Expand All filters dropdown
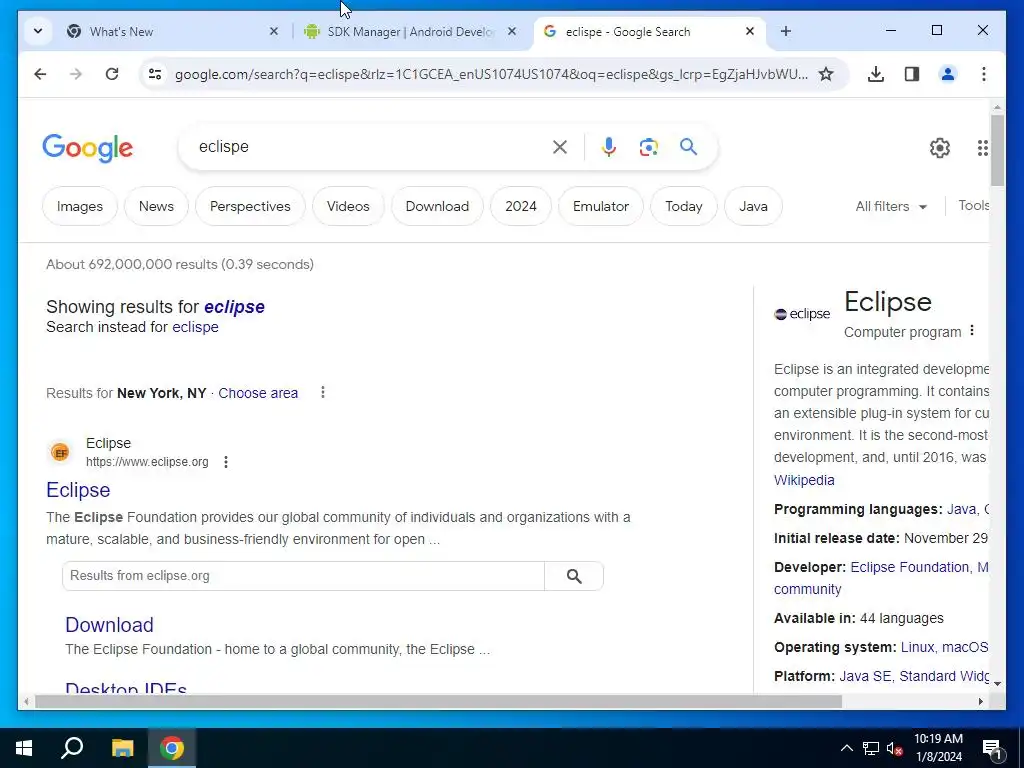This screenshot has width=1024, height=768. 891,206
